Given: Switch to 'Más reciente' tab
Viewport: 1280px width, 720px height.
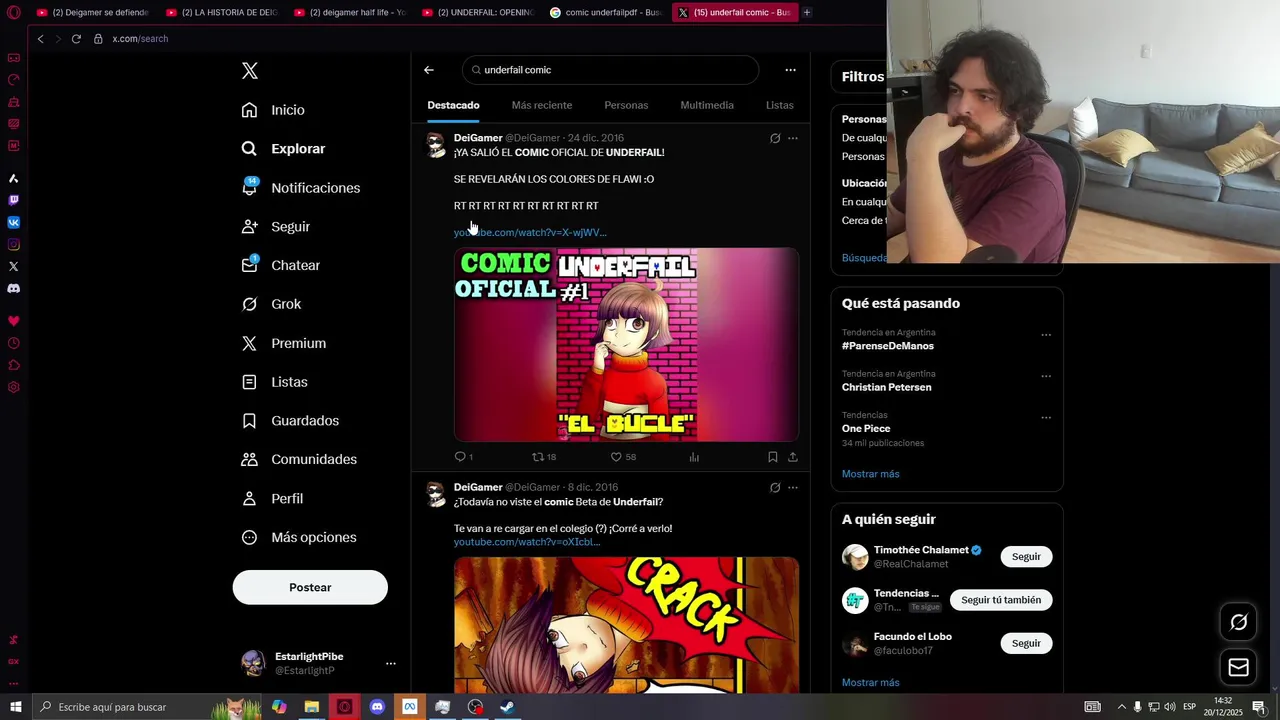Looking at the screenshot, I should click(542, 105).
